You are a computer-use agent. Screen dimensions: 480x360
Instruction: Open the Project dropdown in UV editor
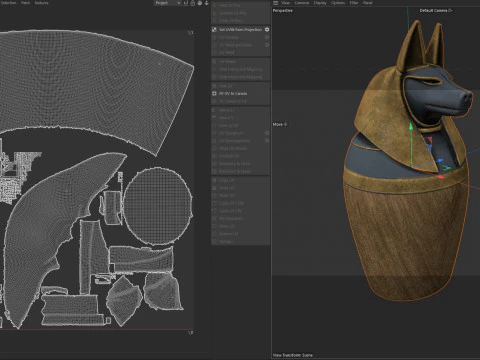coord(168,3)
